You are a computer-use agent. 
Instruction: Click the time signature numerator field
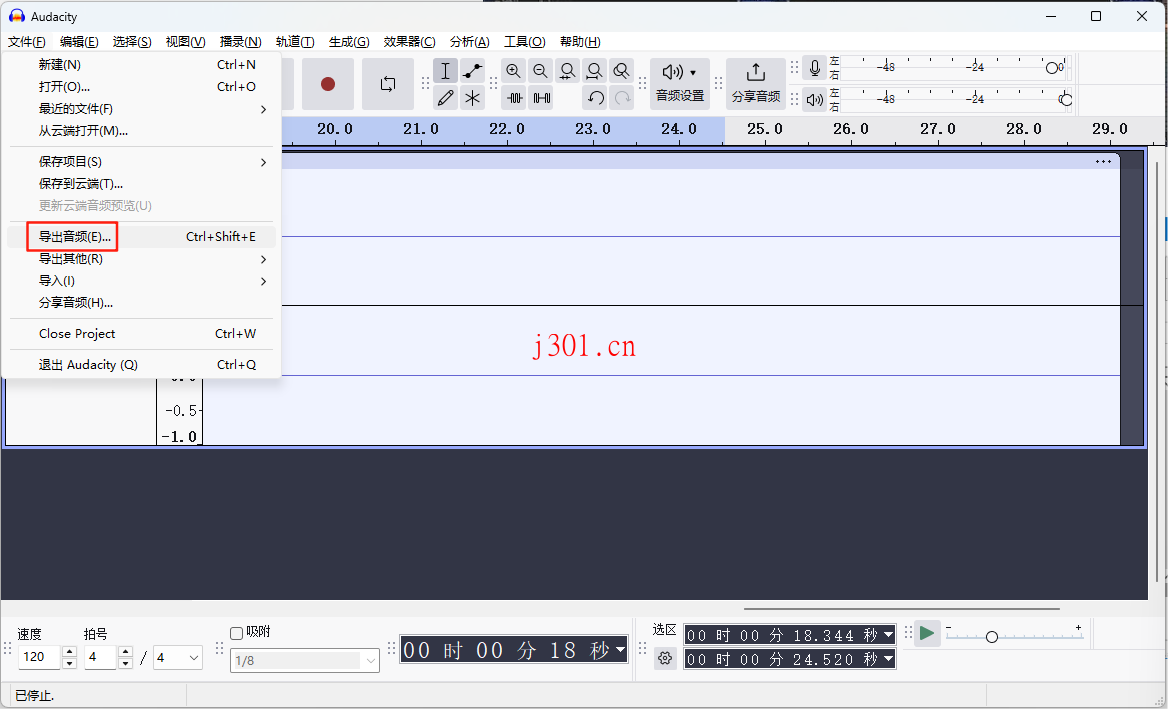click(x=101, y=658)
